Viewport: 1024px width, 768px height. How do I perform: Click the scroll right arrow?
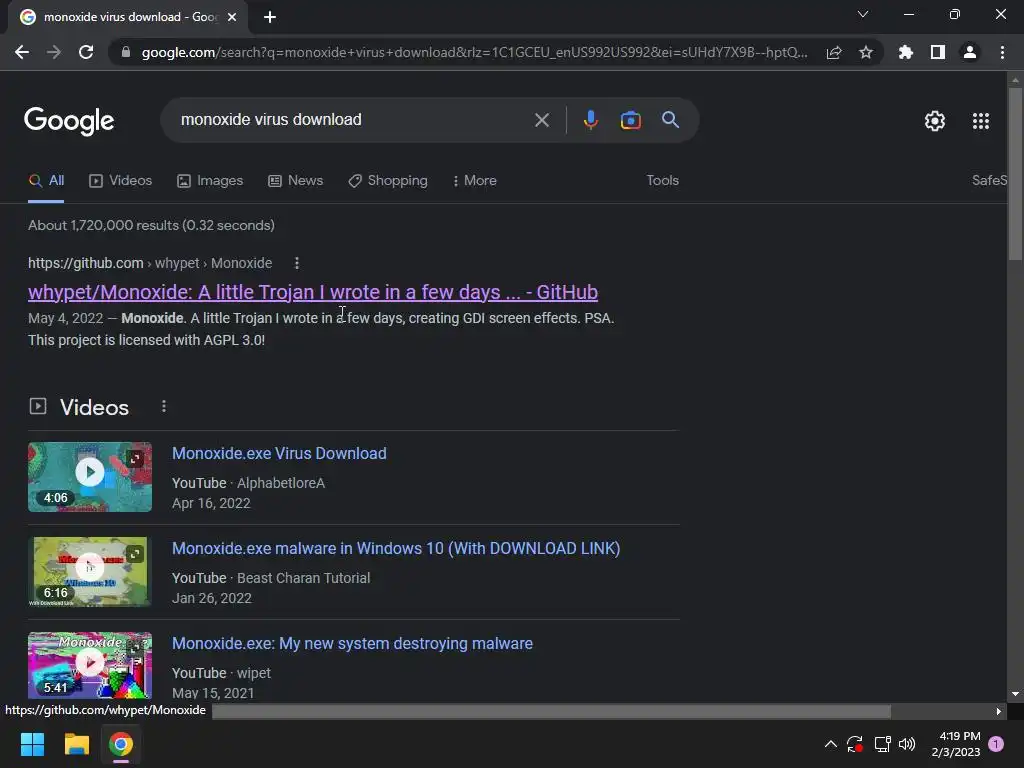999,711
